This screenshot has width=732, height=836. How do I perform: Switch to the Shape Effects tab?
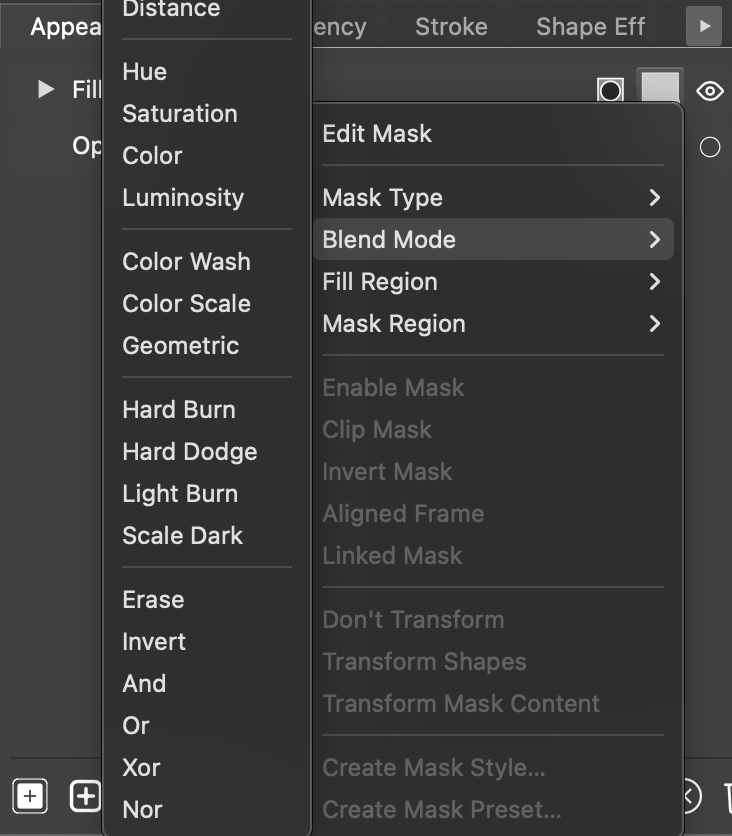pos(590,26)
